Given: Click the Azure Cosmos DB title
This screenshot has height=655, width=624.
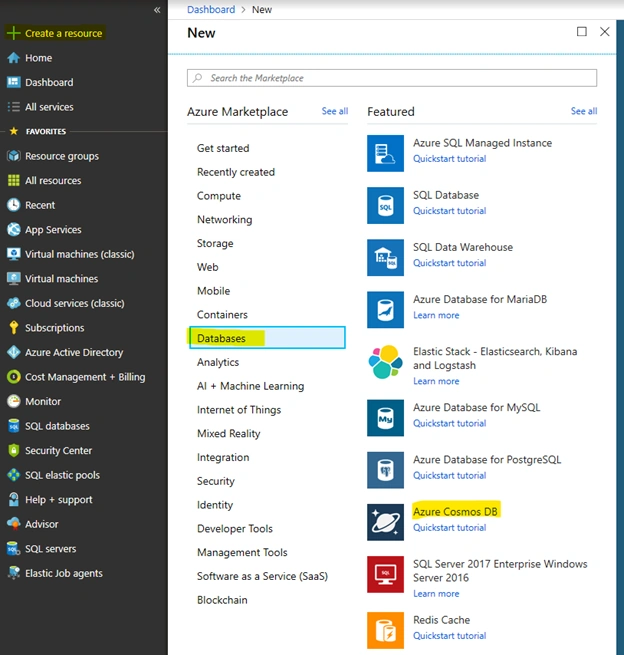Looking at the screenshot, I should coord(455,511).
